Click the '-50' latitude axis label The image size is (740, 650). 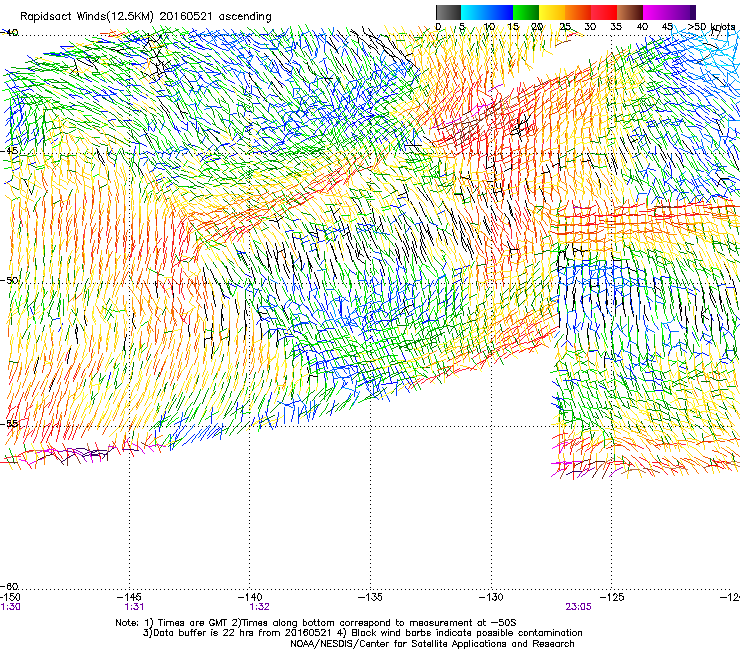[x=9, y=280]
